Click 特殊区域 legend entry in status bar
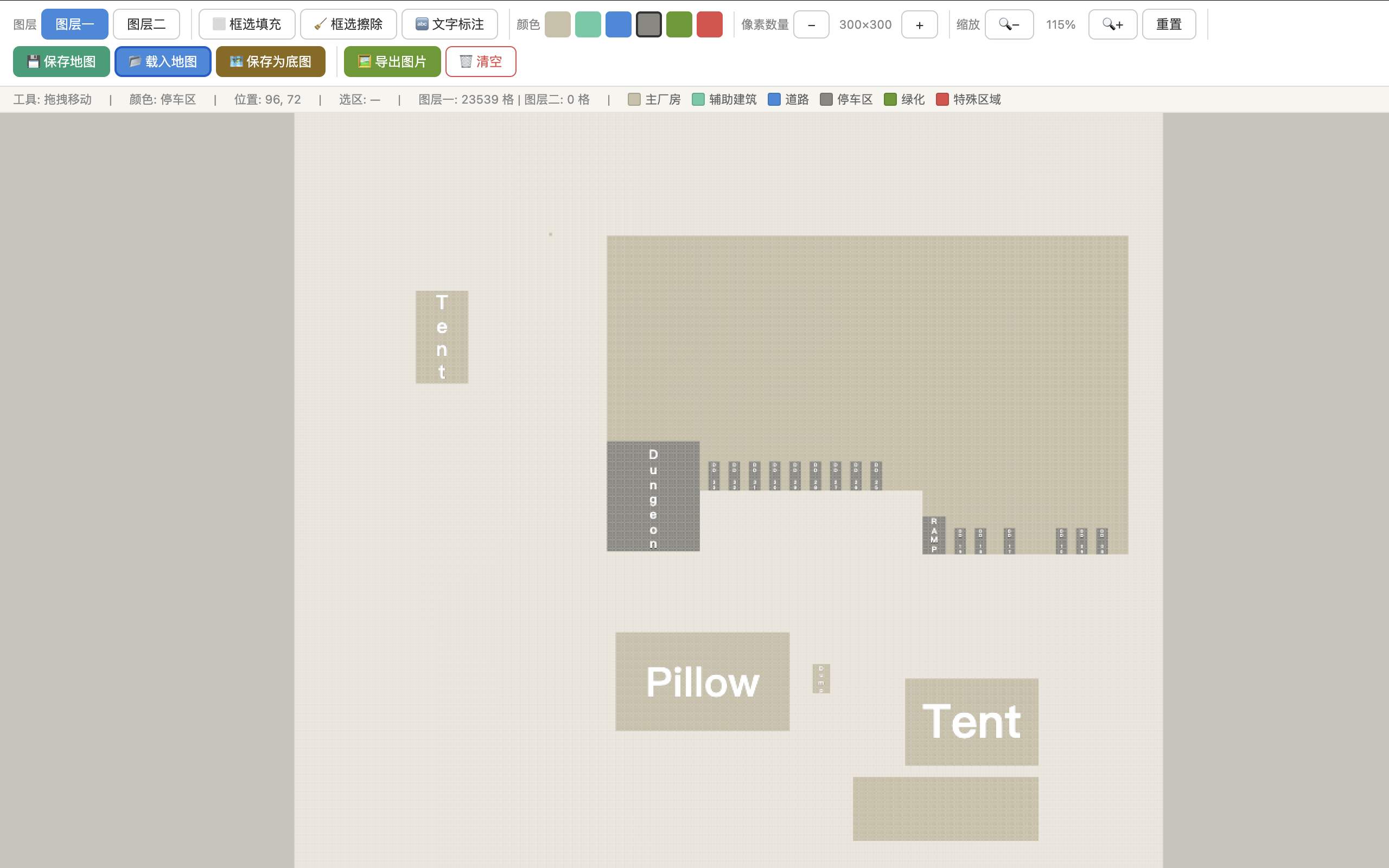This screenshot has height=868, width=1389. (969, 99)
